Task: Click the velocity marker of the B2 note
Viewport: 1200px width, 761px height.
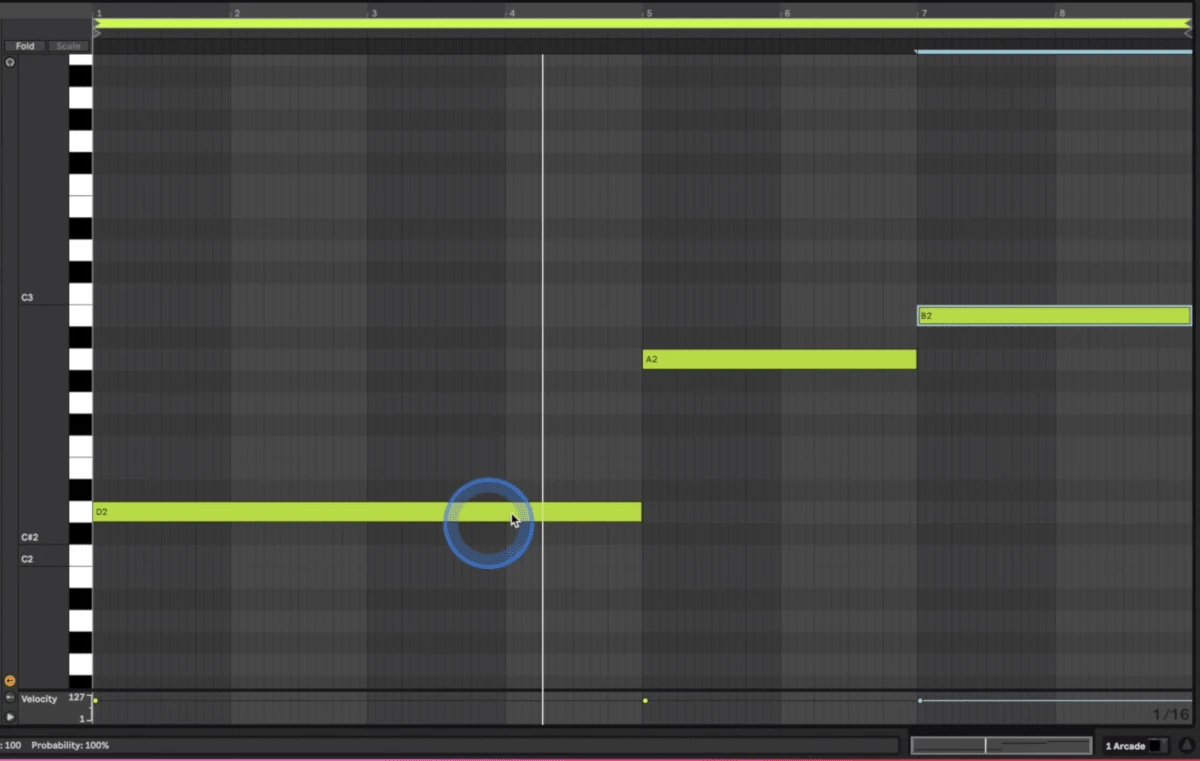Action: click(x=920, y=701)
